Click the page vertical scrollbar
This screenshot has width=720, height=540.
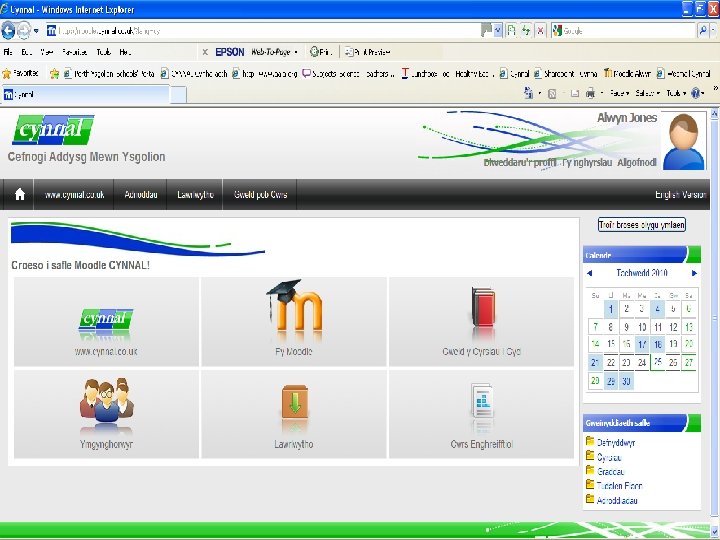tap(714, 317)
